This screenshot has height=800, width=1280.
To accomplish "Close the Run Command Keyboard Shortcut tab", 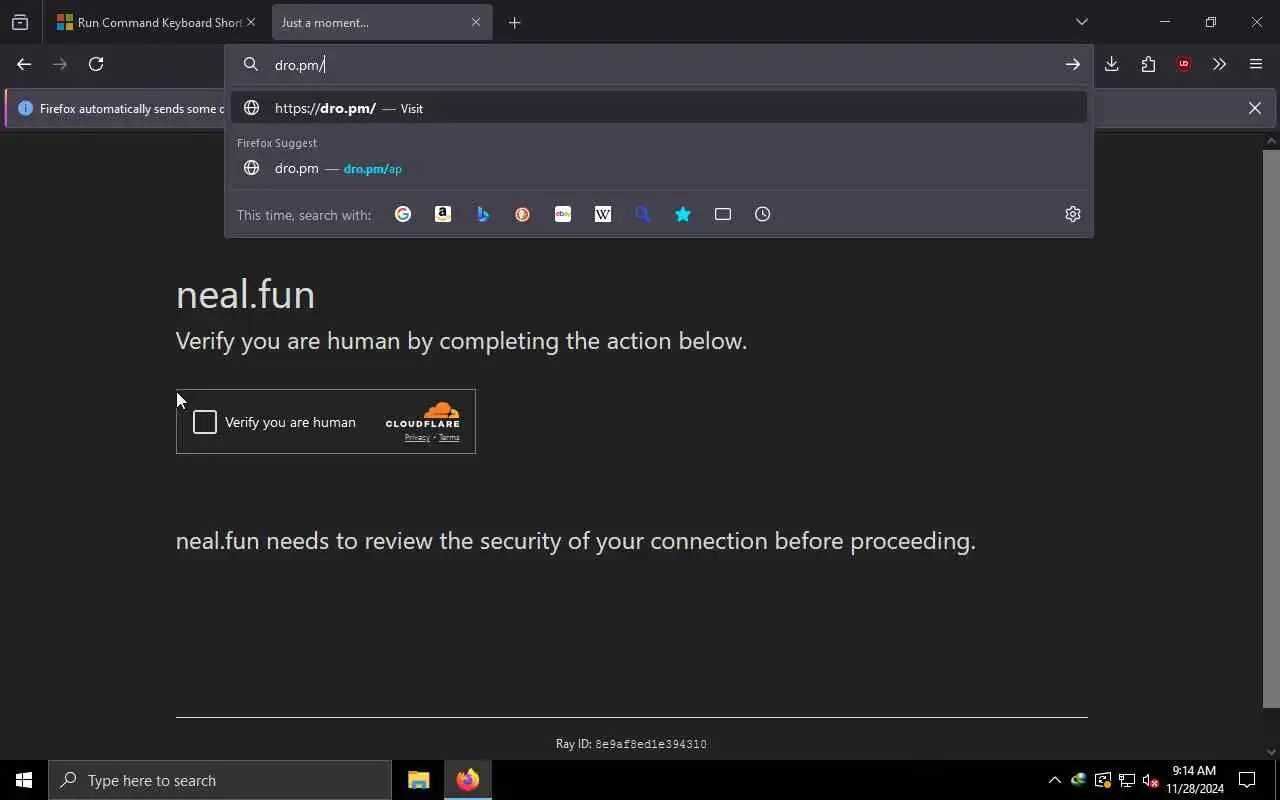I will point(251,22).
